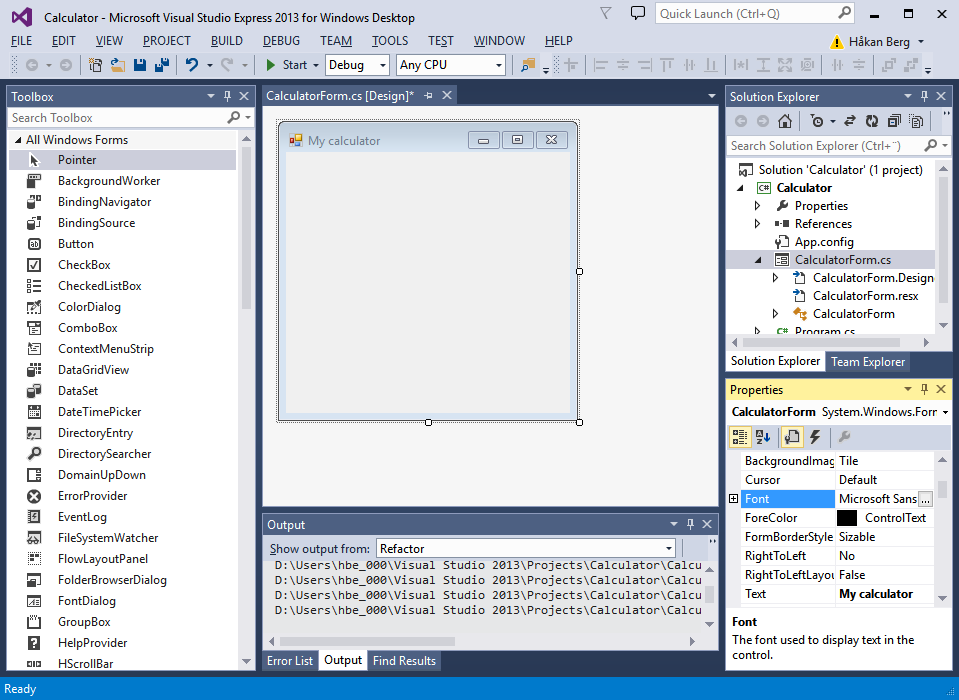Switch to the Find Results tab
This screenshot has height=700, width=959.
[x=404, y=661]
